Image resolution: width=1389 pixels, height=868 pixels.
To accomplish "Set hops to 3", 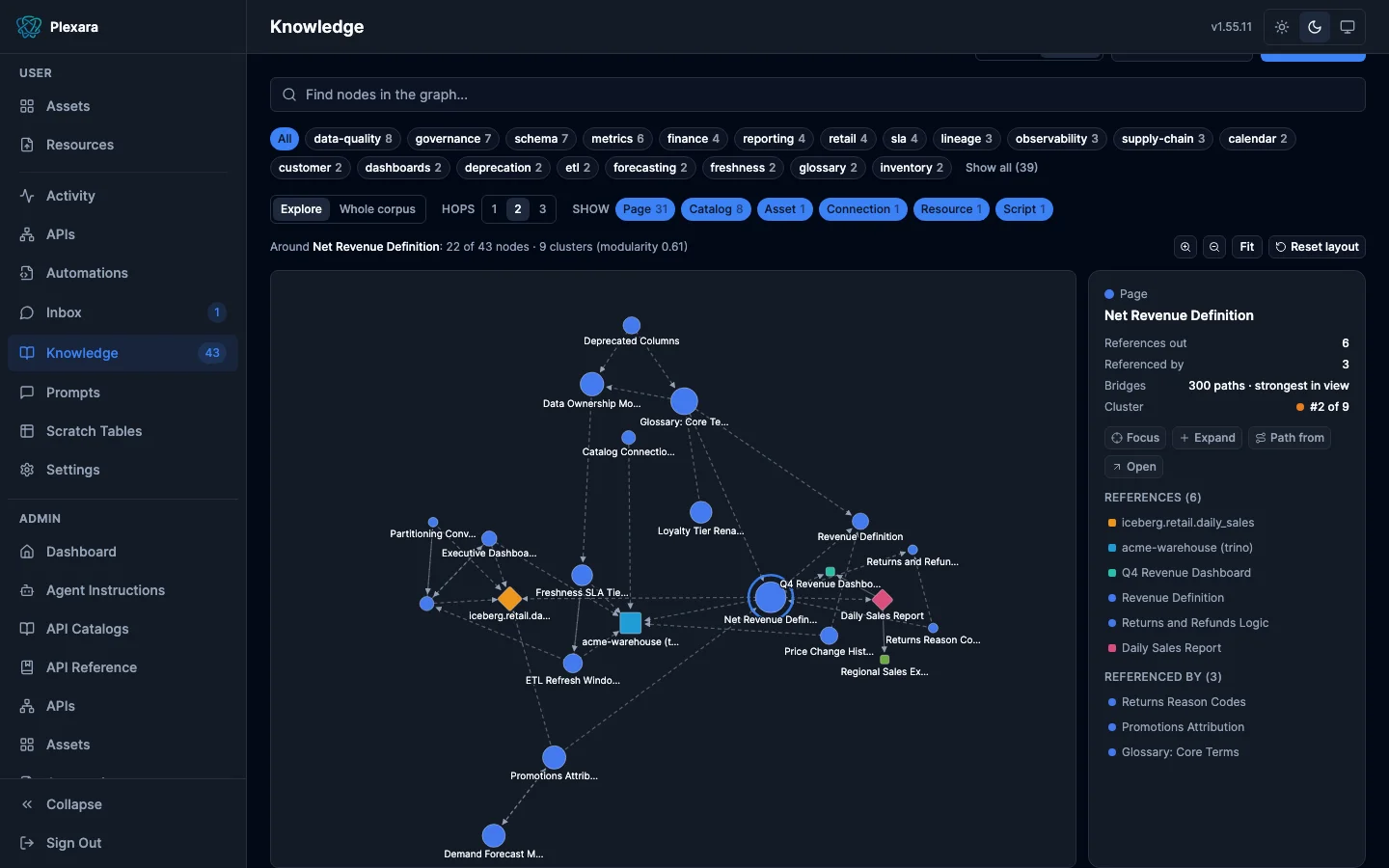I will (543, 209).
